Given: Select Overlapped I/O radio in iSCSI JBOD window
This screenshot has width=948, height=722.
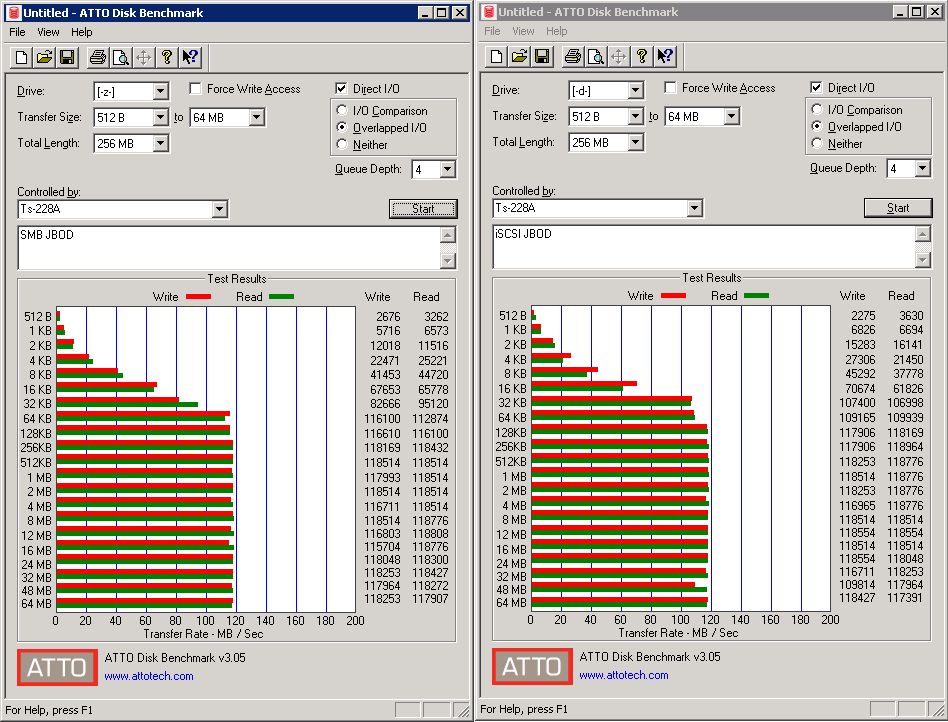Looking at the screenshot, I should 817,126.
